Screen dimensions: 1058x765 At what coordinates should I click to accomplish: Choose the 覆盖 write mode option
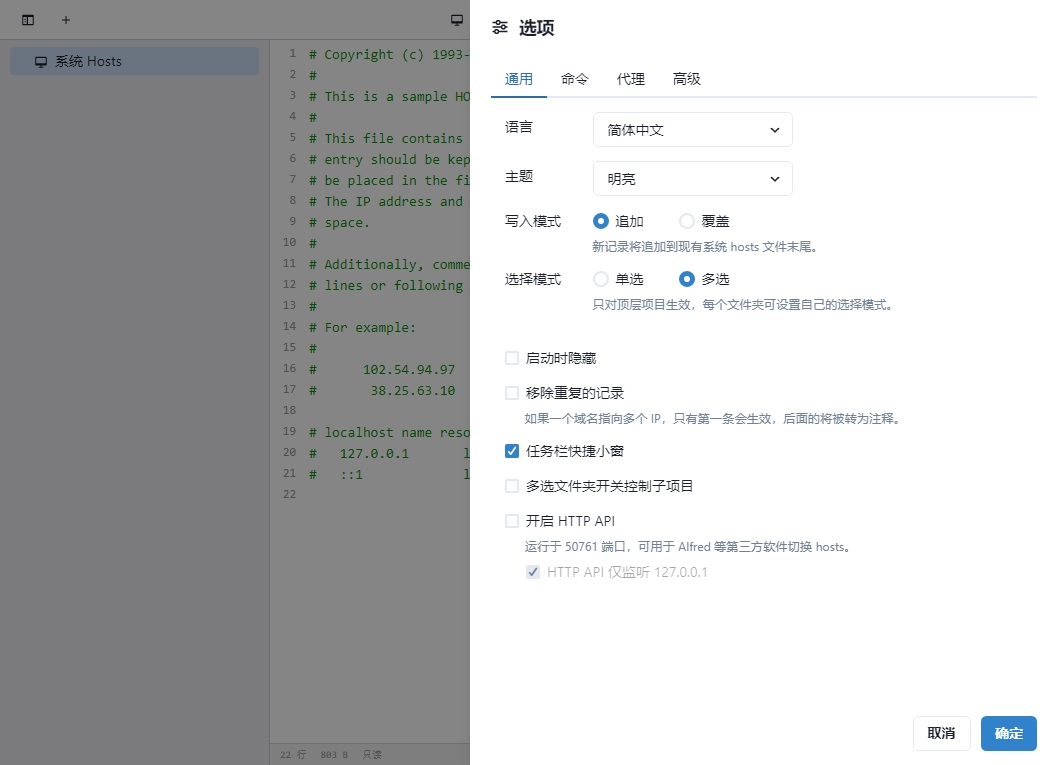pos(687,221)
